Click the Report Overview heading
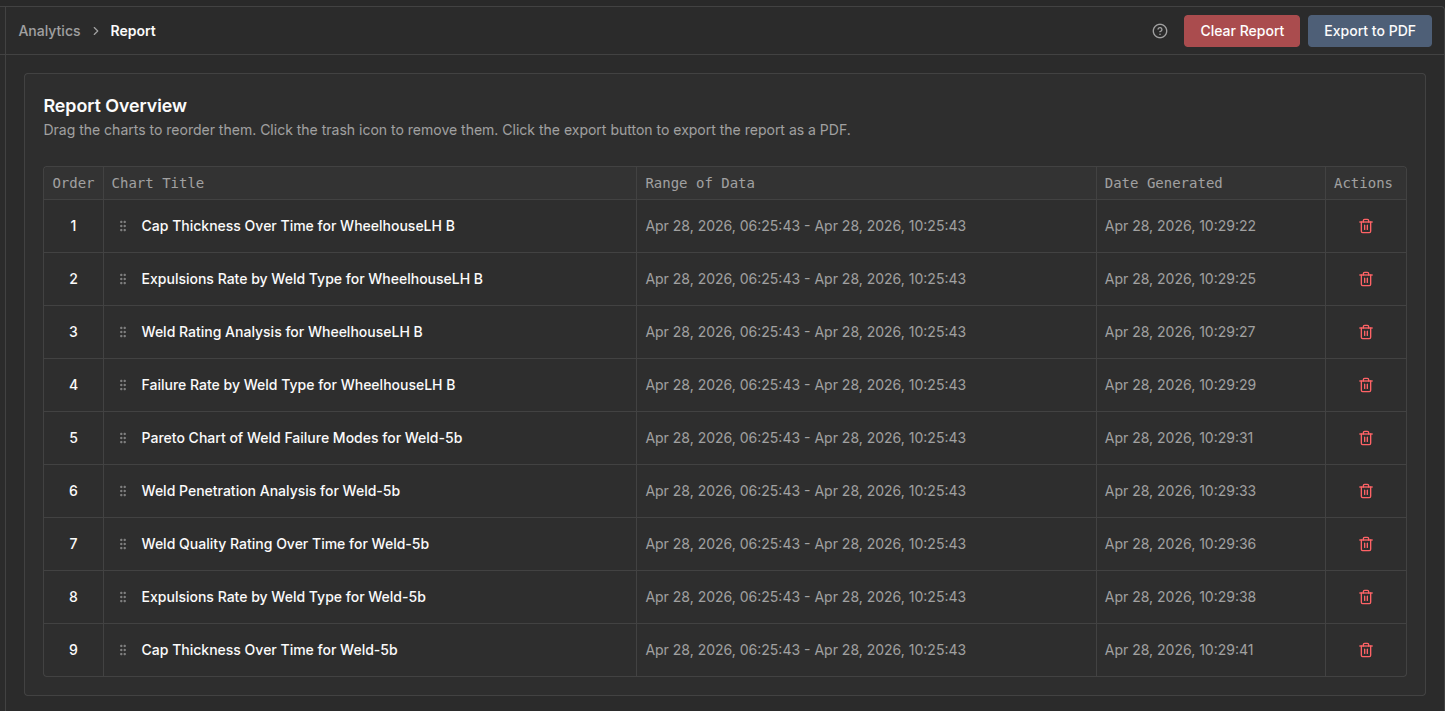 pos(115,106)
